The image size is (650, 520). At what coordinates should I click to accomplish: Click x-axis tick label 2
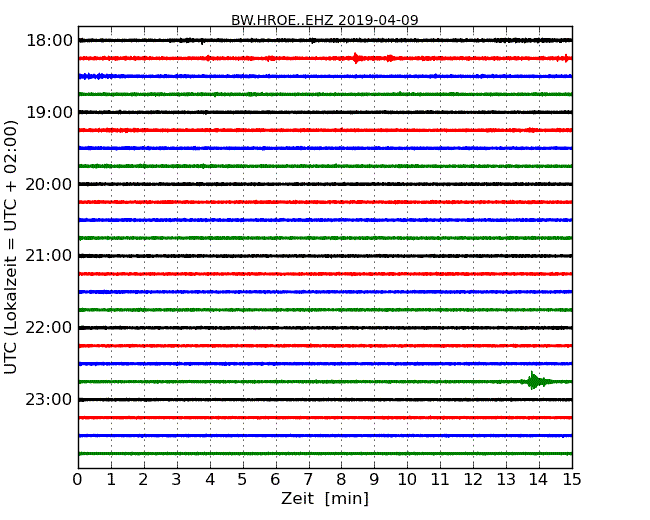[143, 480]
